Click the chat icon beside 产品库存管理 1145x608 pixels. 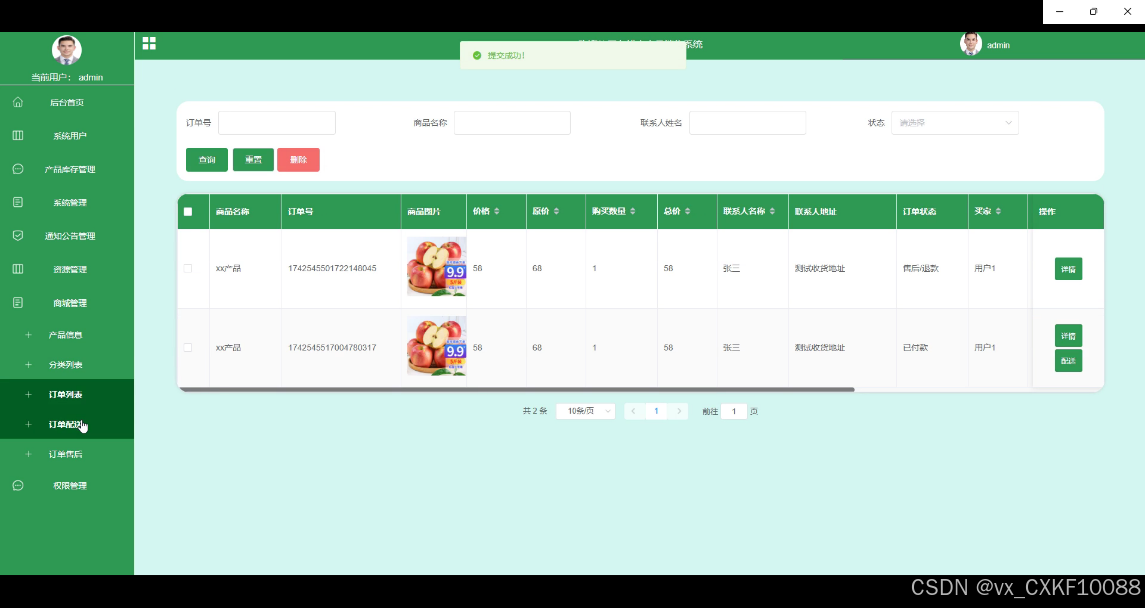[x=18, y=169]
